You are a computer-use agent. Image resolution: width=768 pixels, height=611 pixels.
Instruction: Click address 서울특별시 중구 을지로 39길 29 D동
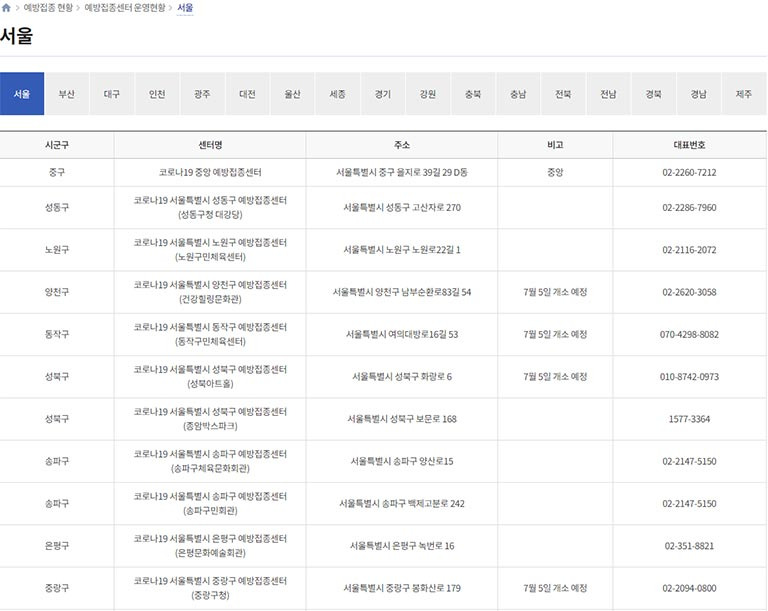402,172
